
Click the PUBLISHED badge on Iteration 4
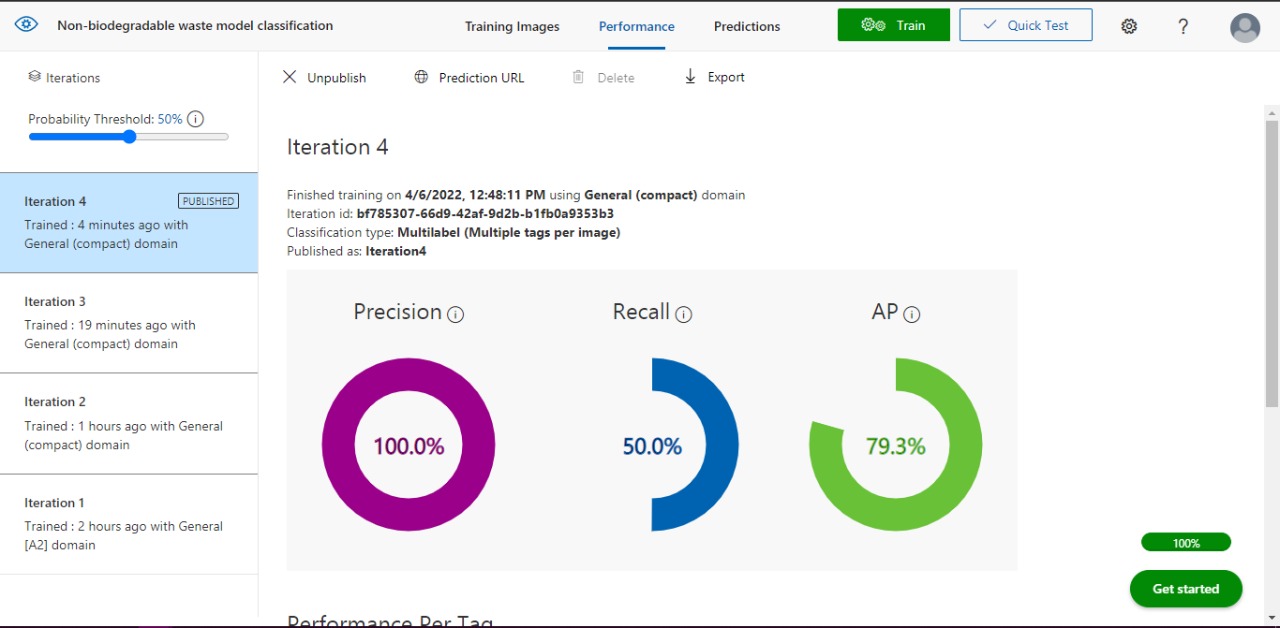208,201
